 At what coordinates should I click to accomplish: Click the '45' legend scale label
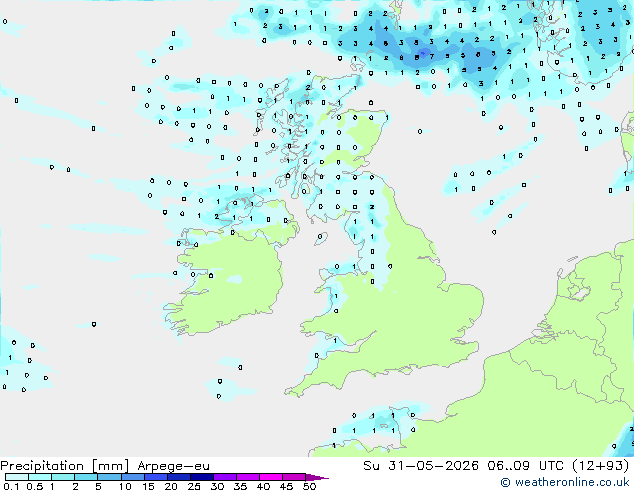pyautogui.click(x=286, y=486)
